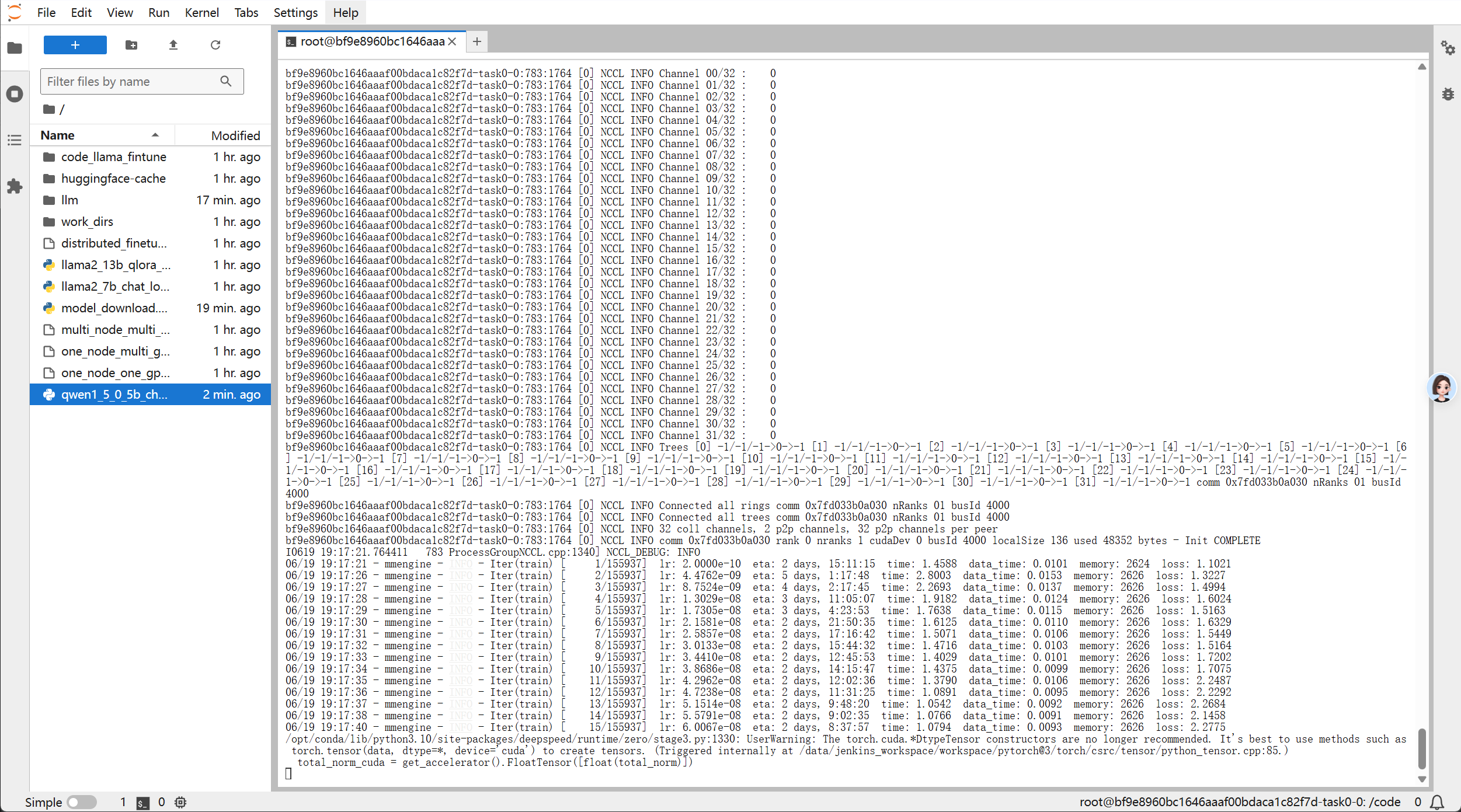
Task: Open the Settings menu
Action: [295, 12]
